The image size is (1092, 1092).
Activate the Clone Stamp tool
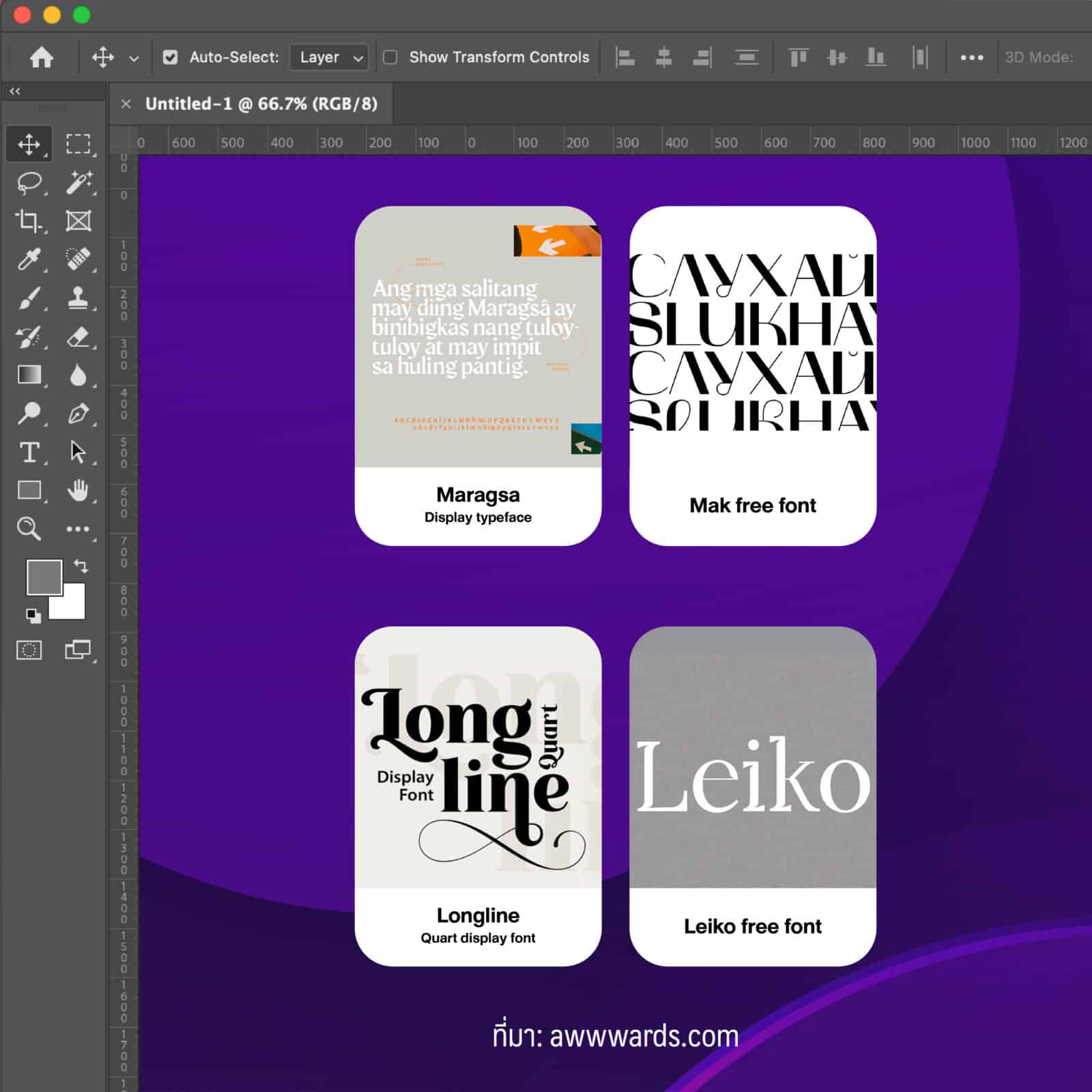[x=78, y=298]
